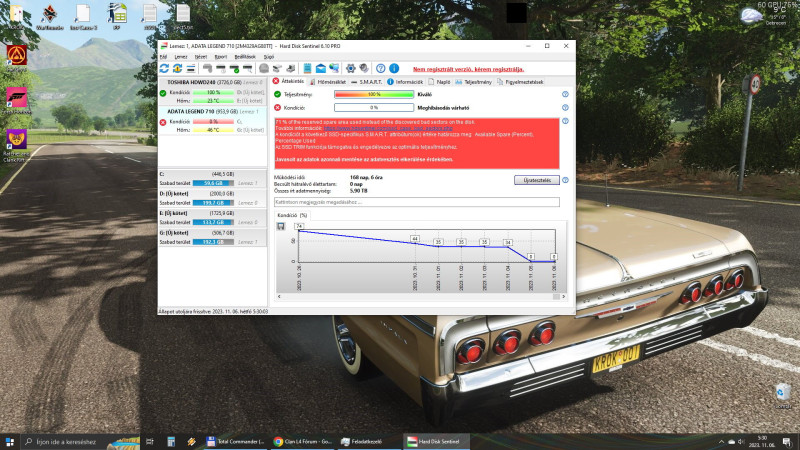This screenshot has height=450, width=800.
Task: Open the Beállítások menu
Action: pos(245,57)
